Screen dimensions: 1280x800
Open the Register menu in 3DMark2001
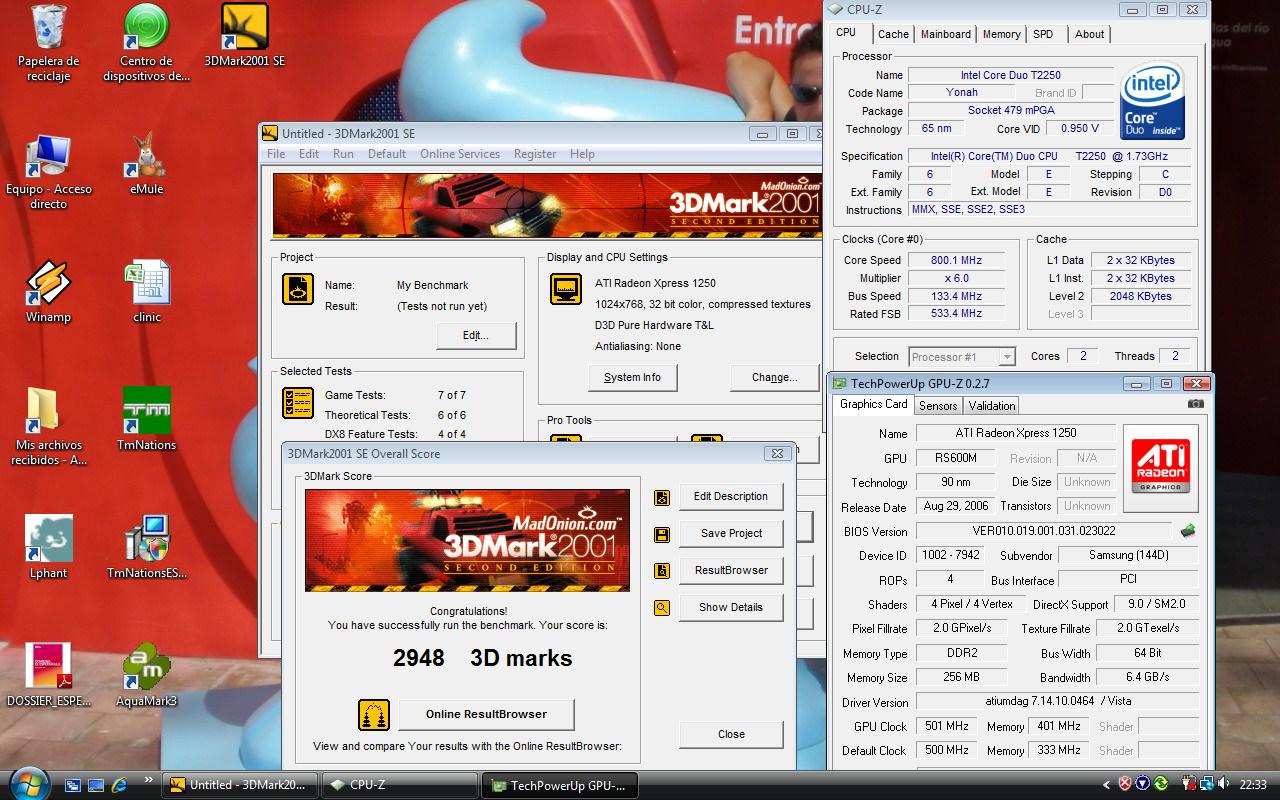click(535, 154)
